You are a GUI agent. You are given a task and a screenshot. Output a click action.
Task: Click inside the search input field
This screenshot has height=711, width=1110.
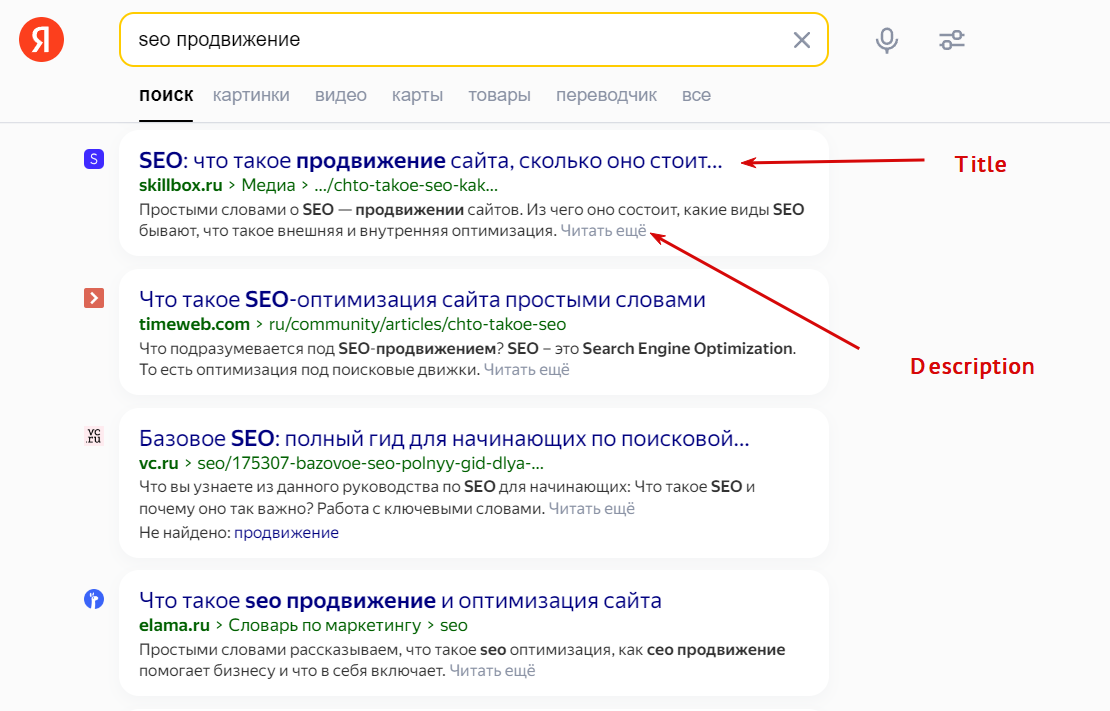400,39
